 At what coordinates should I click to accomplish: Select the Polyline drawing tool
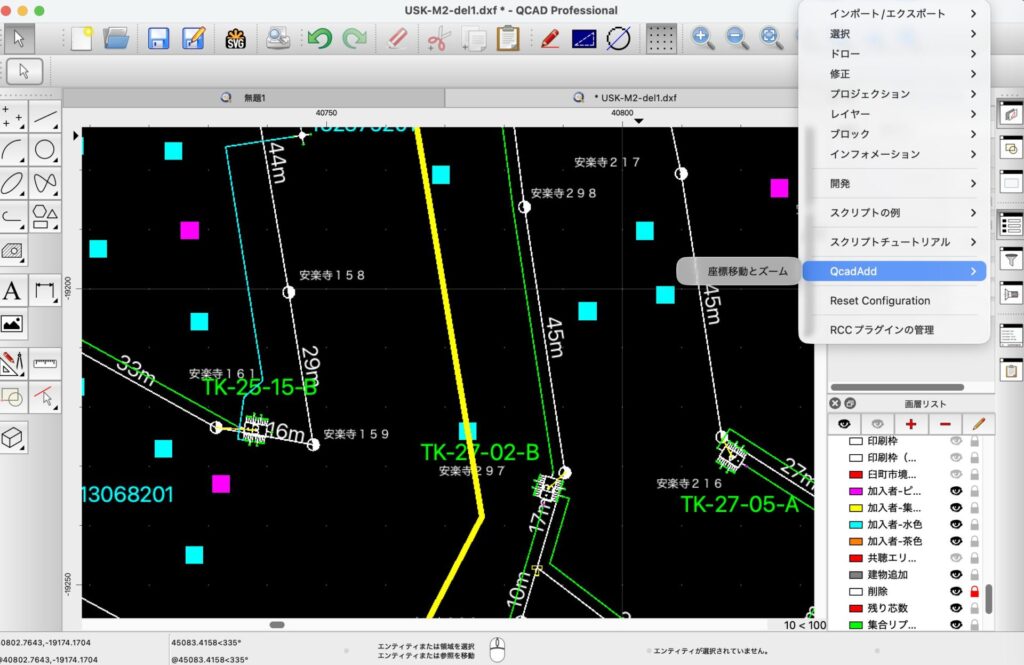(13, 216)
